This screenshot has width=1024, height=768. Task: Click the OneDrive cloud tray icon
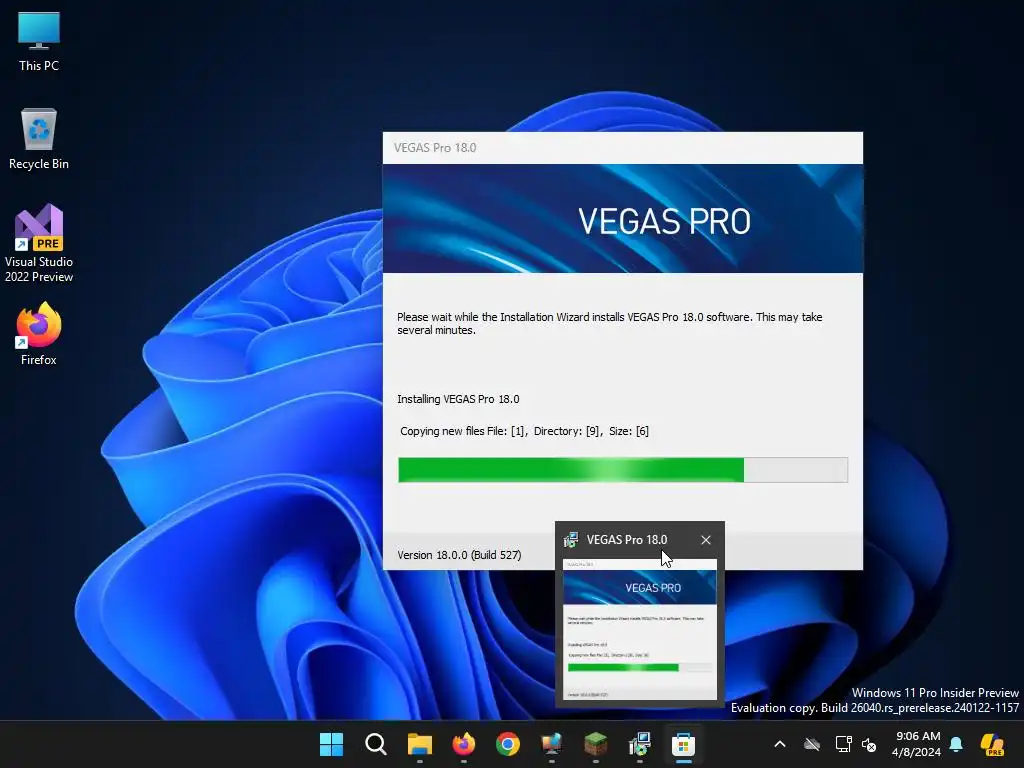tap(812, 744)
